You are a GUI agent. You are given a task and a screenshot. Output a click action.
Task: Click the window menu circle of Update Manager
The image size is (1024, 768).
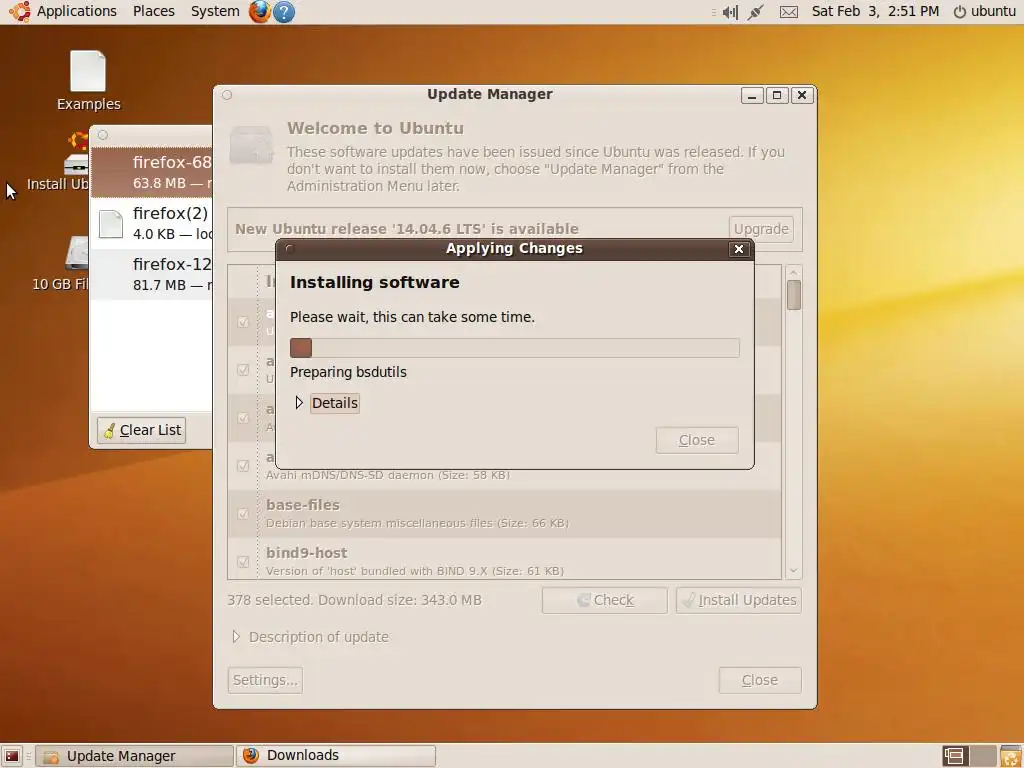[227, 95]
